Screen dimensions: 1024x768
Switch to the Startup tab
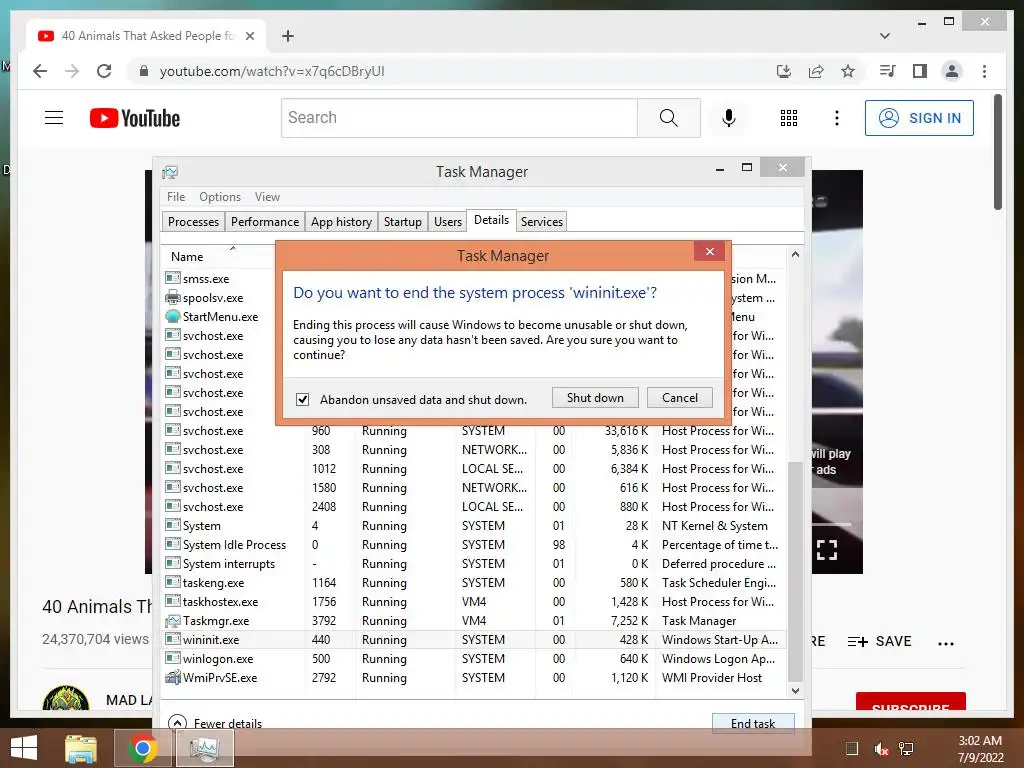(402, 221)
